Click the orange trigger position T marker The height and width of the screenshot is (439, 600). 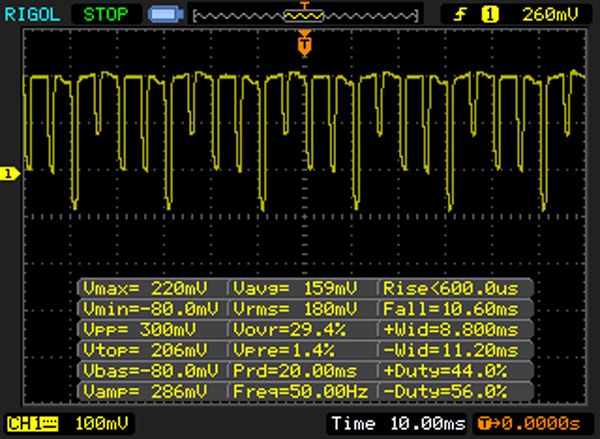tap(305, 44)
